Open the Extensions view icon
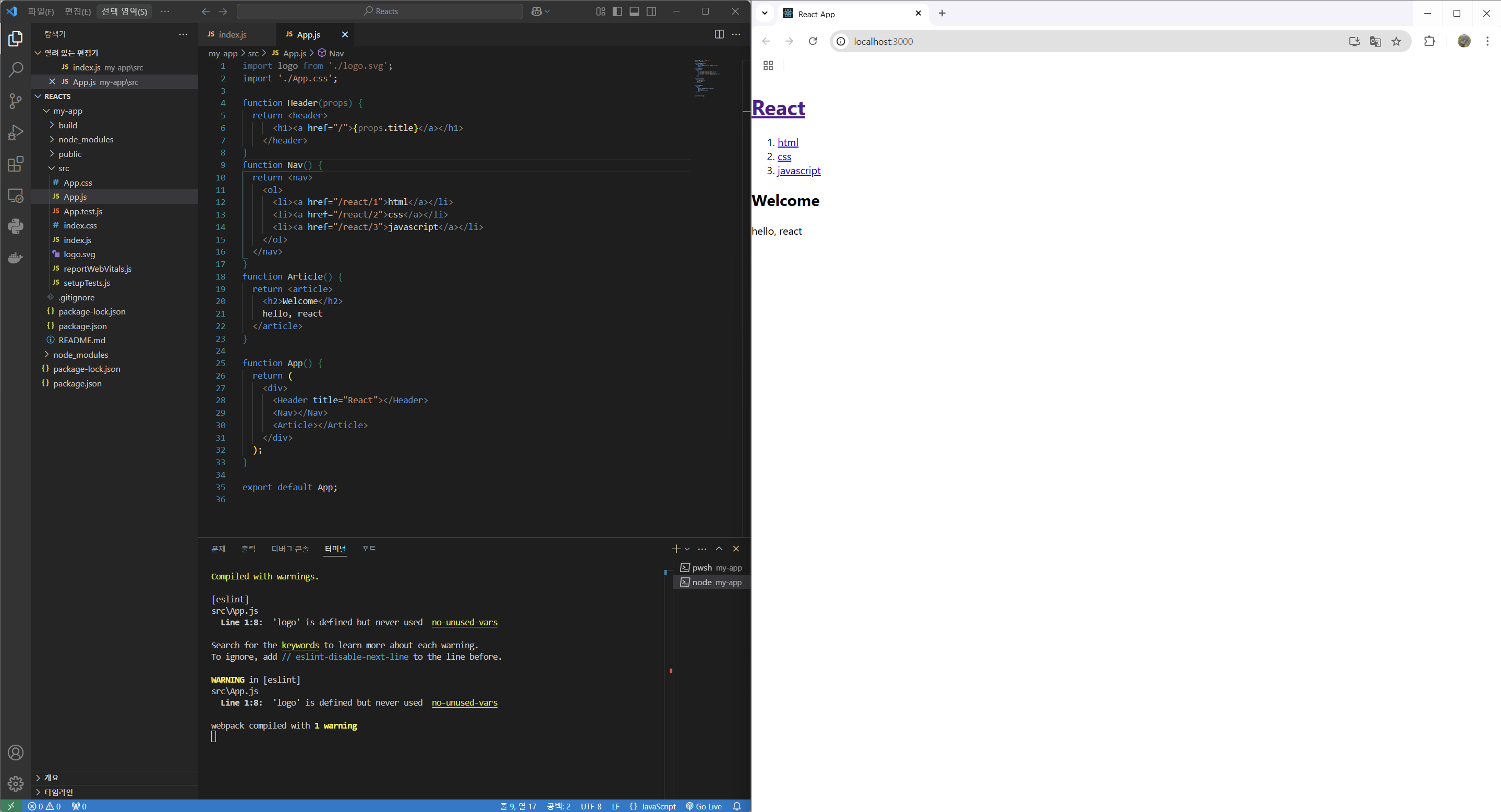This screenshot has width=1501, height=812. pyautogui.click(x=16, y=164)
